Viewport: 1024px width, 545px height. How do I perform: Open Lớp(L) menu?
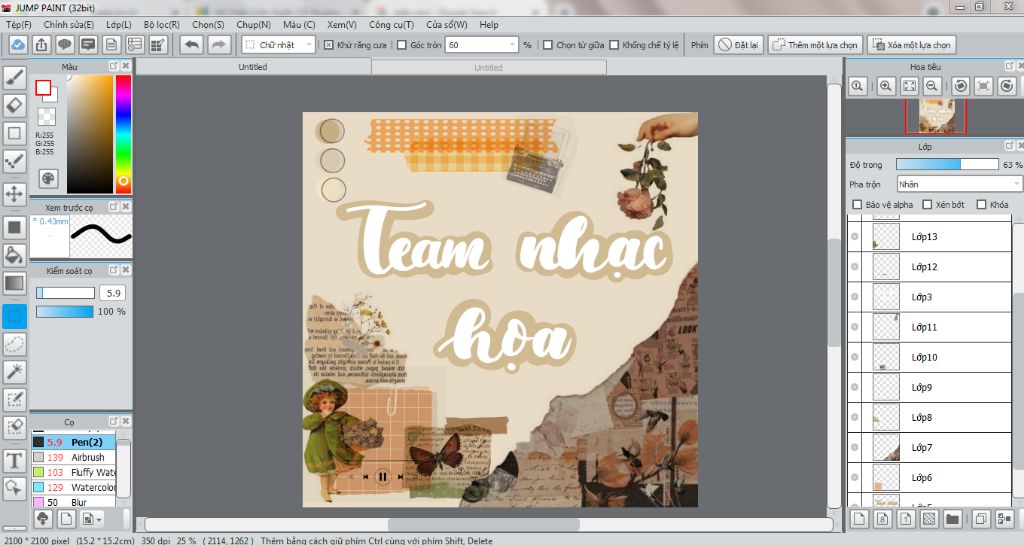pos(119,24)
